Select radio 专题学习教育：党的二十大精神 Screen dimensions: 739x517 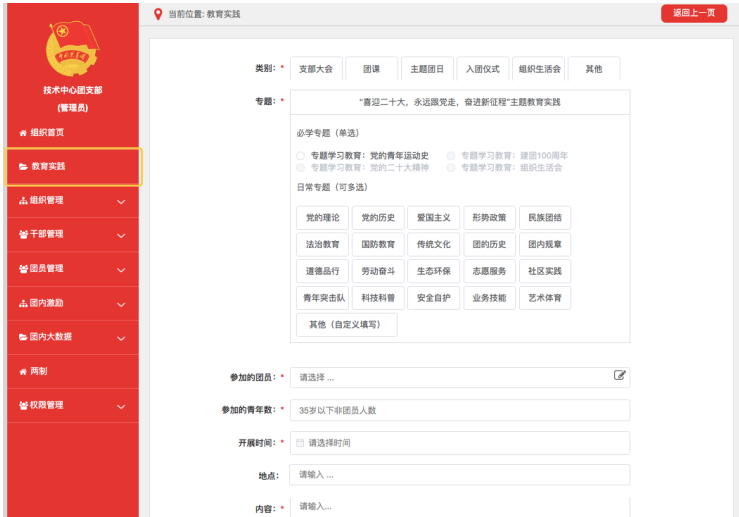[x=301, y=168]
